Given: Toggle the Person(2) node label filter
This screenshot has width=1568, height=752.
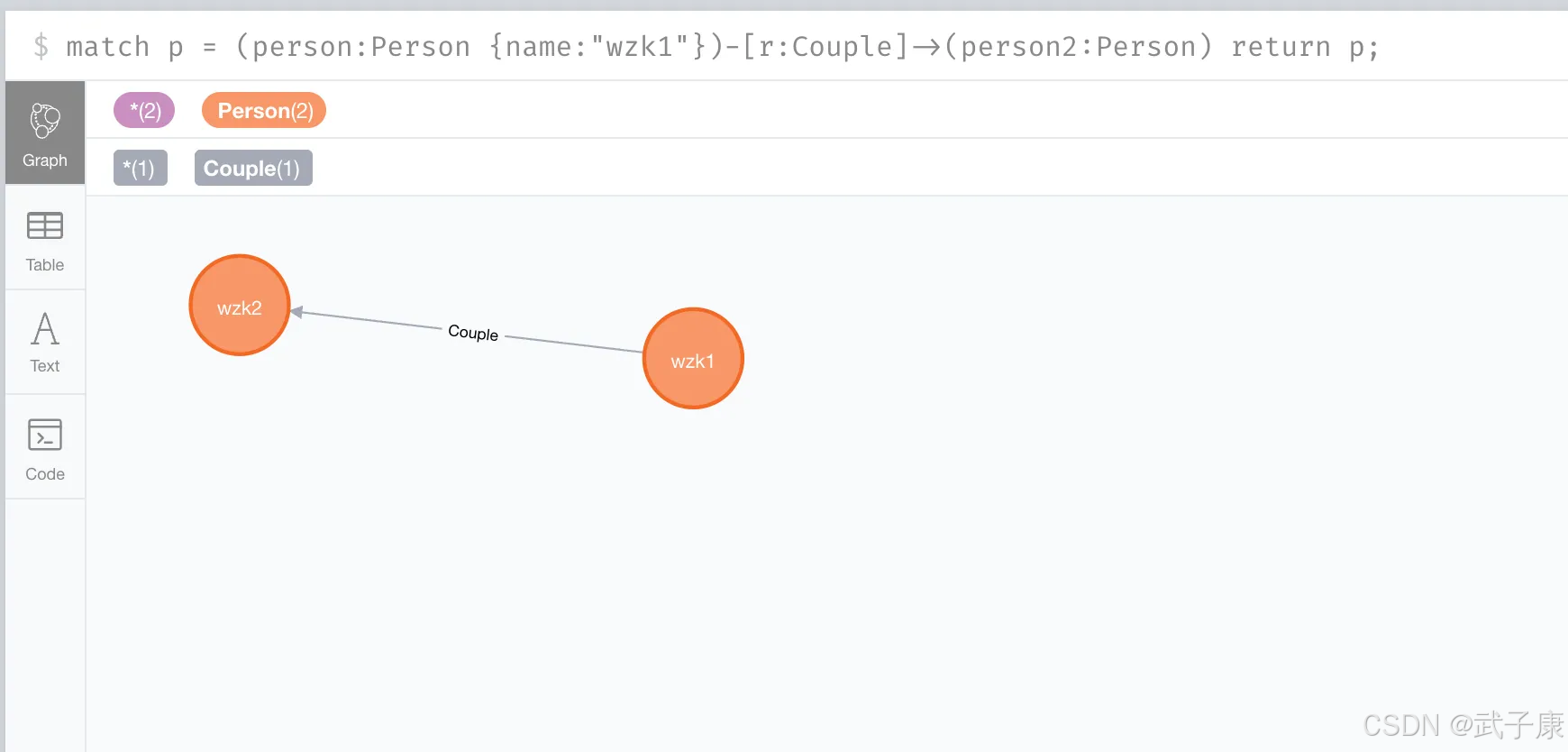Looking at the screenshot, I should click(263, 110).
